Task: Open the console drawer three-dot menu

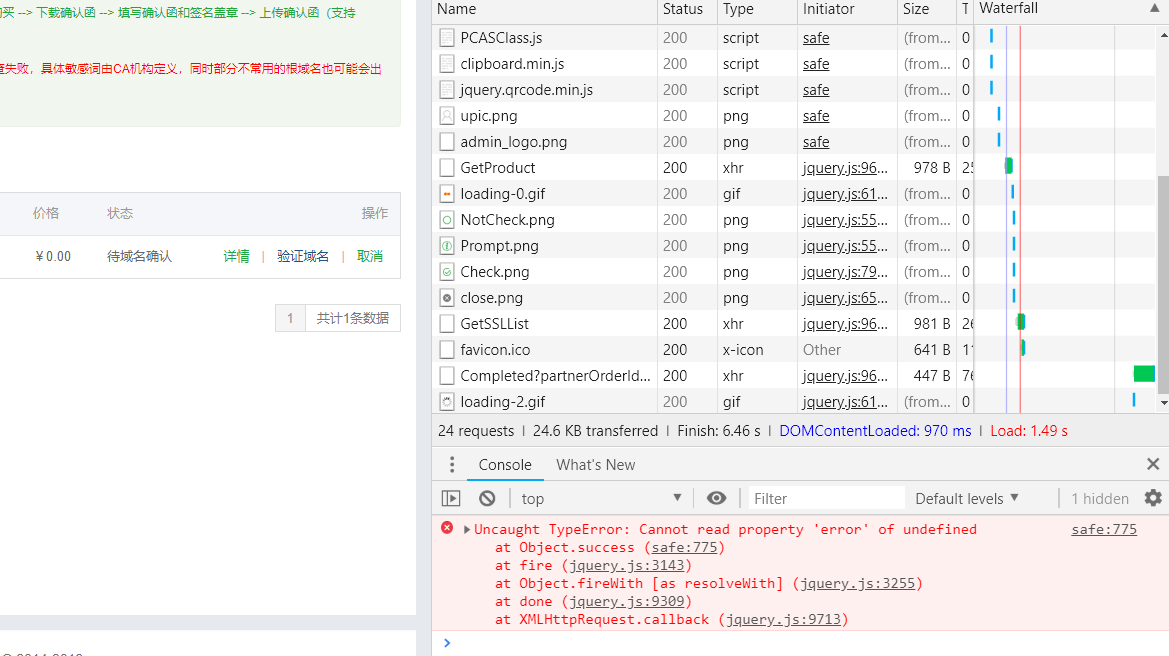Action: [452, 464]
